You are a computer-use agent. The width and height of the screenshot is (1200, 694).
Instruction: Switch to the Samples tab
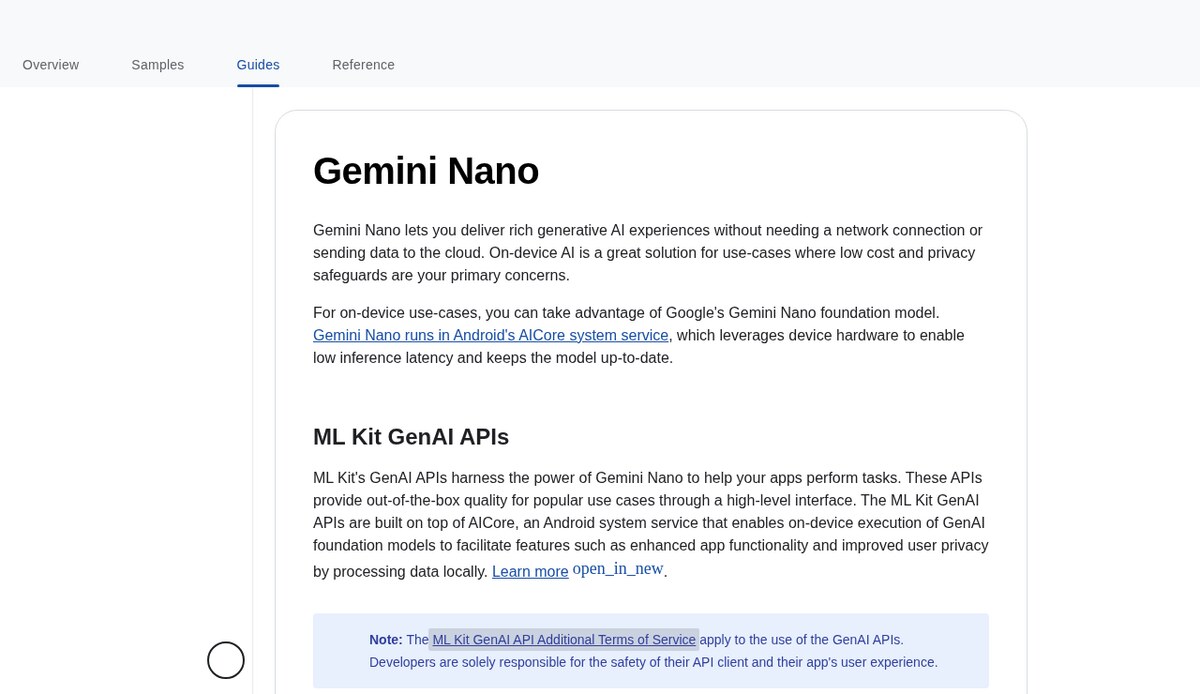[158, 65]
